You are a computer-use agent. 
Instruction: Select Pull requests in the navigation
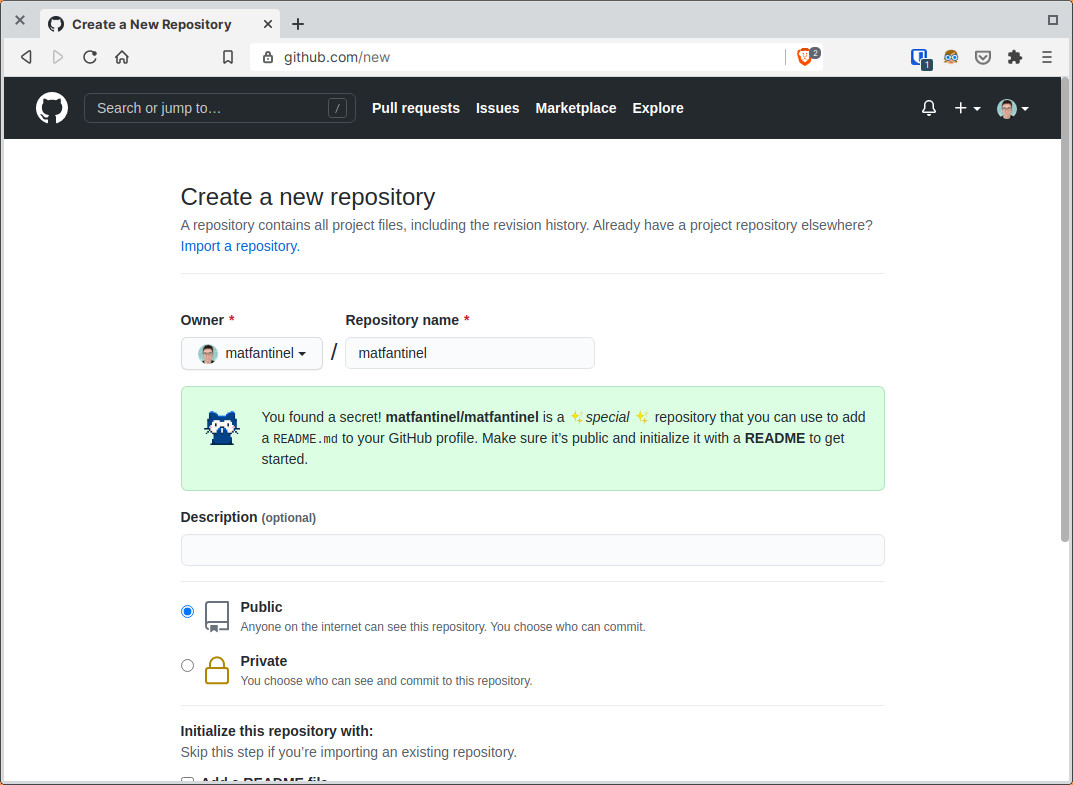[x=415, y=108]
